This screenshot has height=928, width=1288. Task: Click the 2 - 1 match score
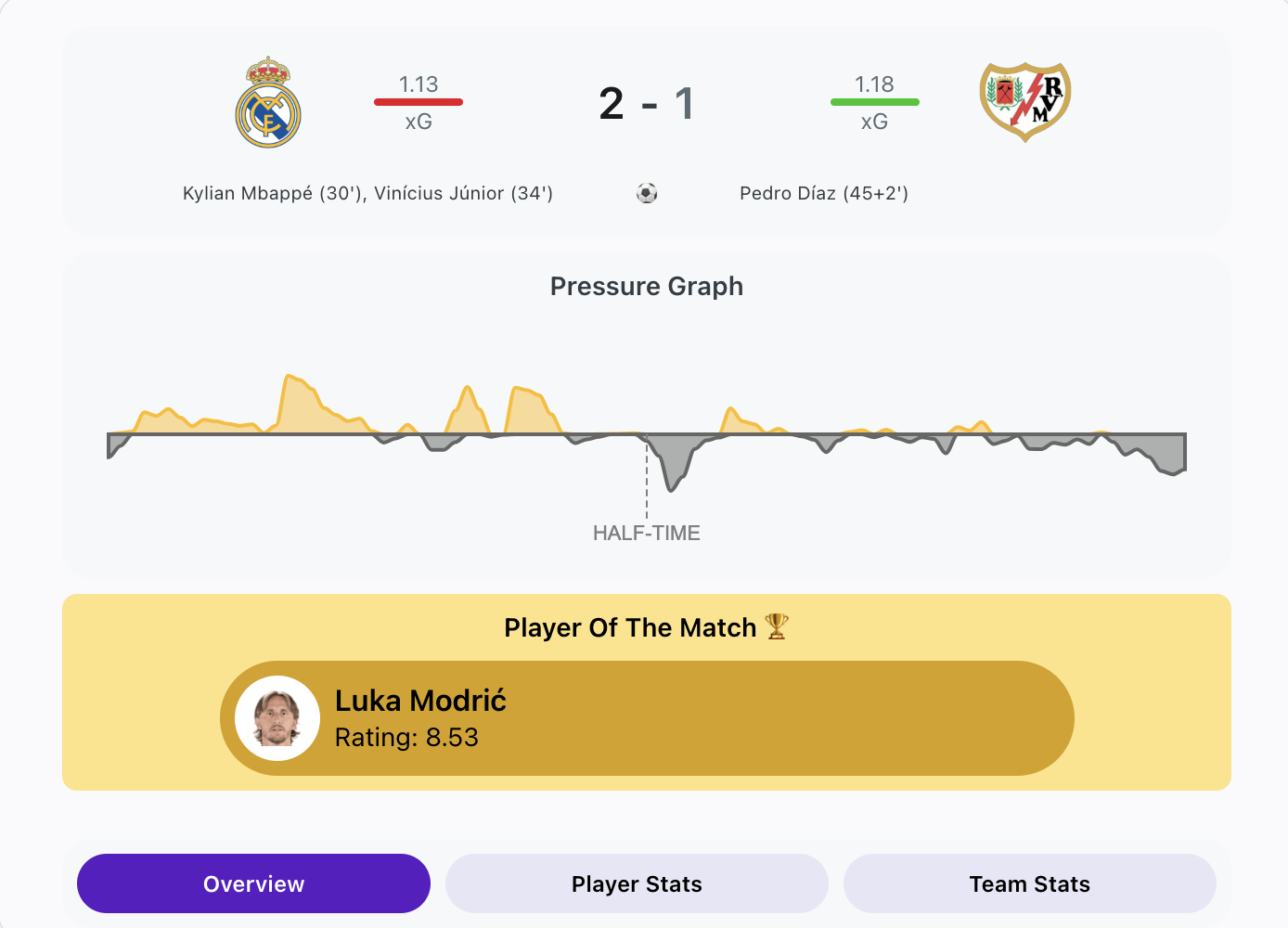pos(647,103)
